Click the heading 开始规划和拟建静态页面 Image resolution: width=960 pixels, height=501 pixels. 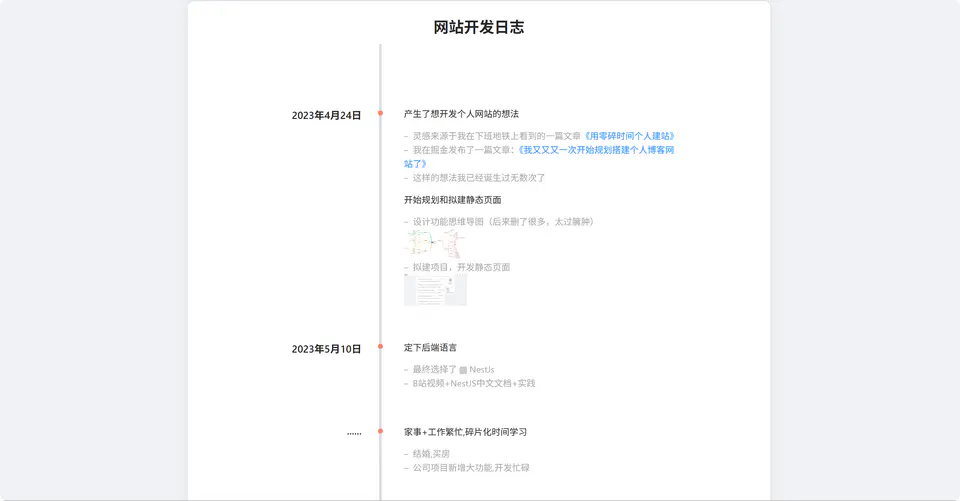(x=452, y=200)
